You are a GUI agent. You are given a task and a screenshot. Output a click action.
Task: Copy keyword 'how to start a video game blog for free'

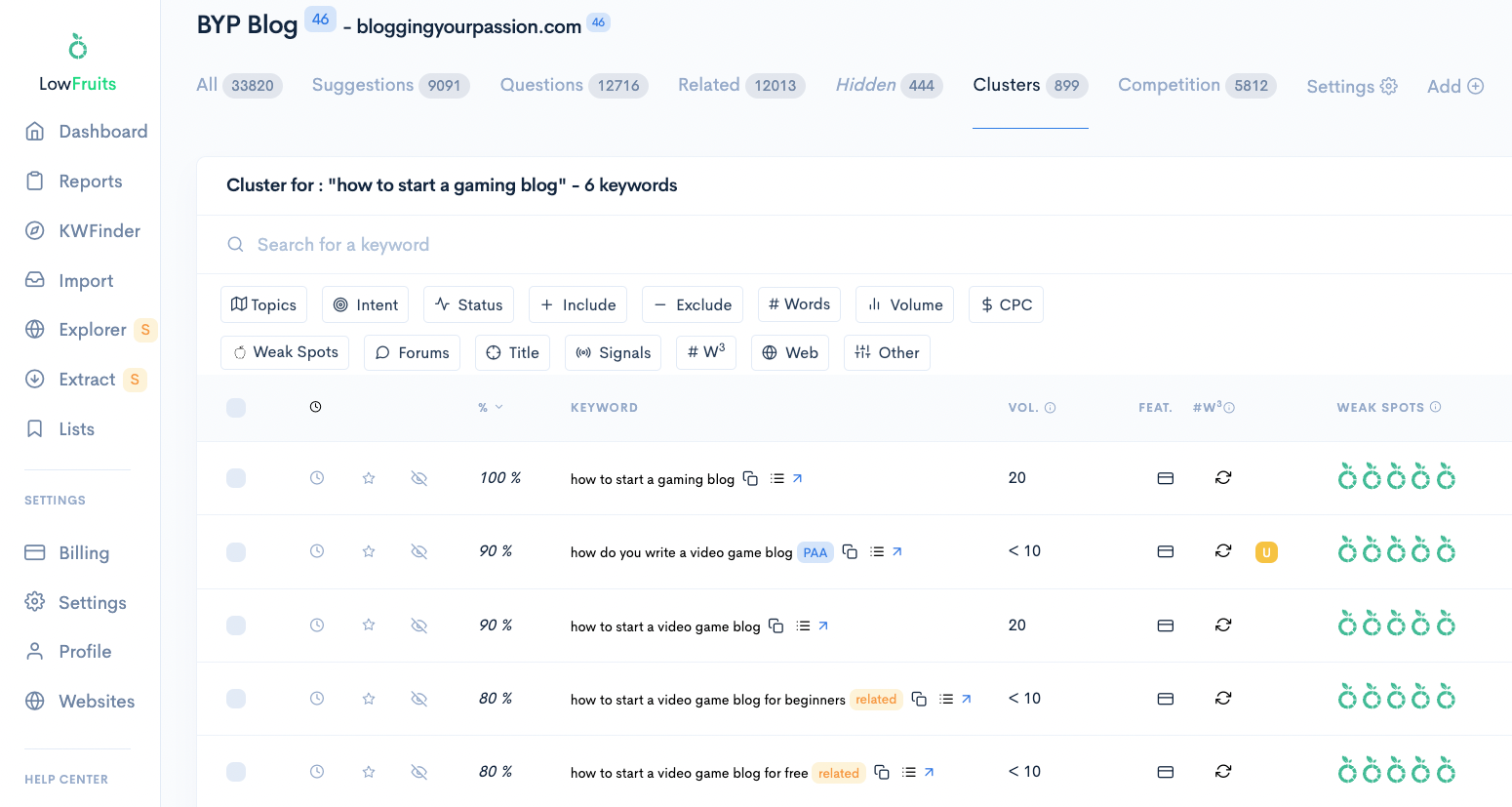click(x=882, y=772)
